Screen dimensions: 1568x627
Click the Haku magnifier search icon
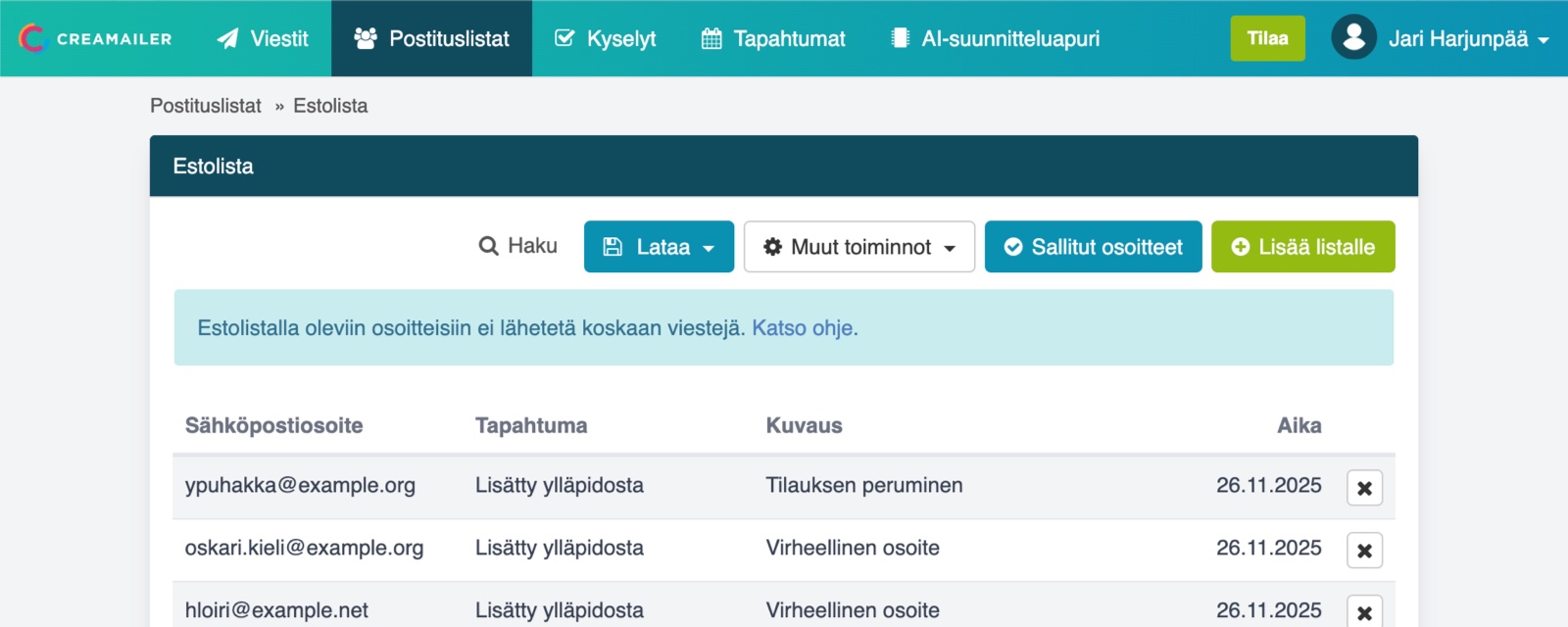pos(488,247)
